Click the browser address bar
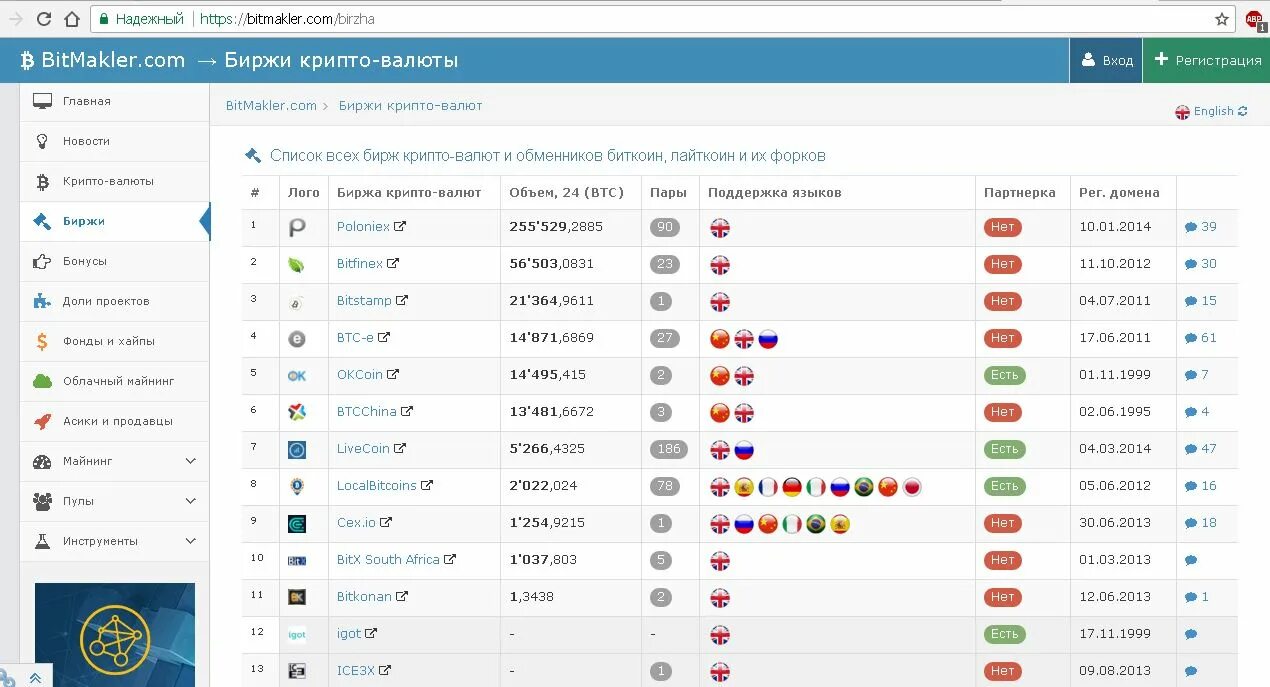 click(x=660, y=19)
